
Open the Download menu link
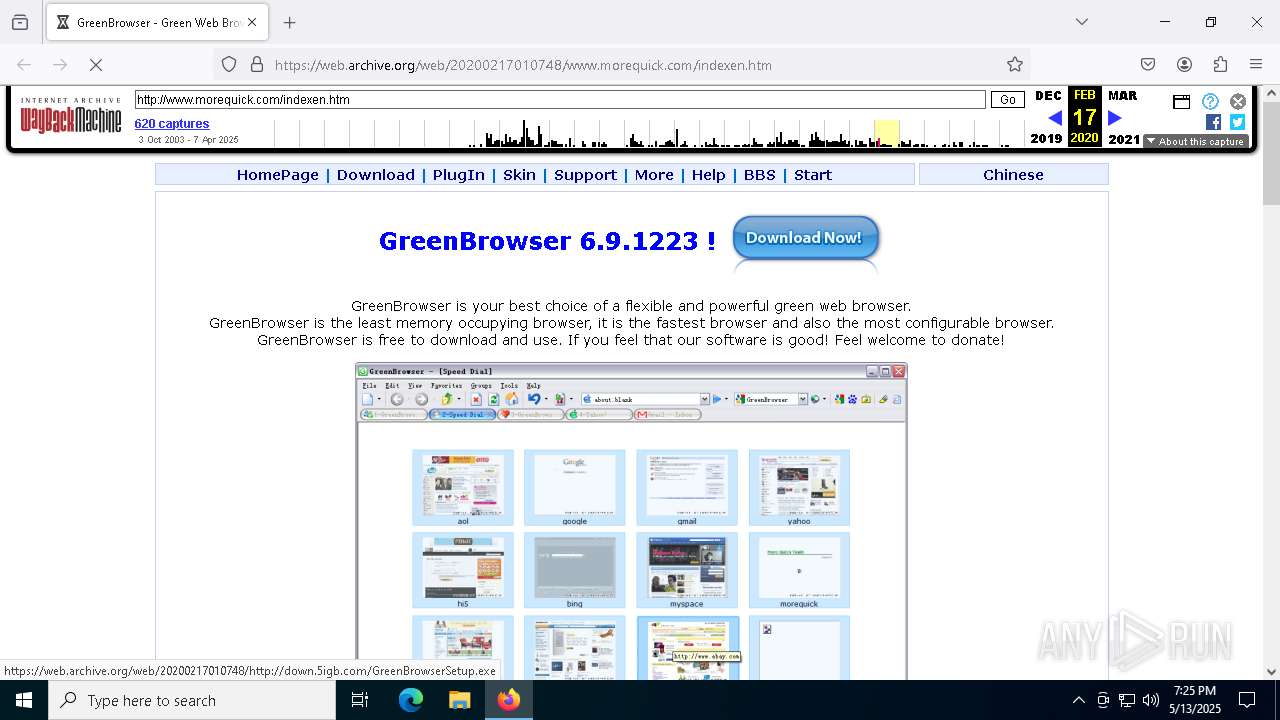pyautogui.click(x=375, y=175)
